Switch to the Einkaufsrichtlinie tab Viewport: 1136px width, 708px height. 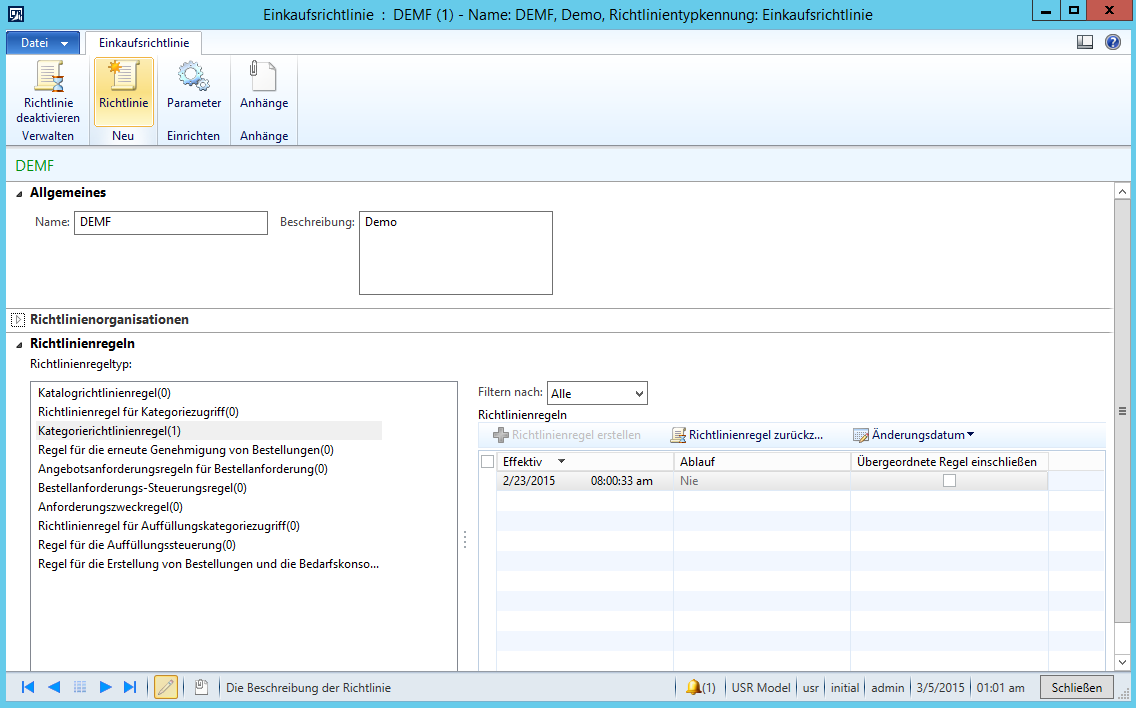(143, 43)
